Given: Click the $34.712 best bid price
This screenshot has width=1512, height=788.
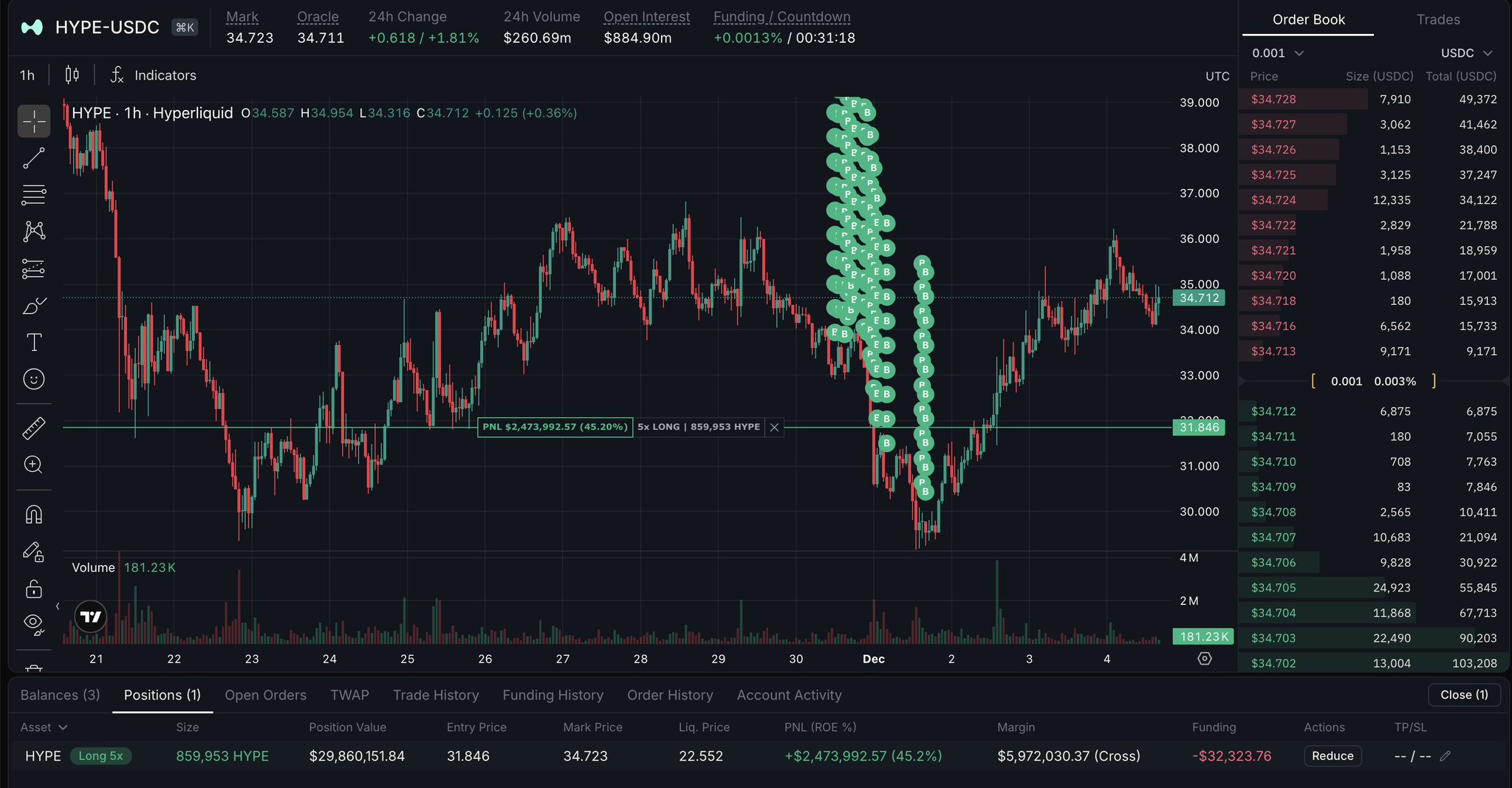Looking at the screenshot, I should [x=1273, y=411].
